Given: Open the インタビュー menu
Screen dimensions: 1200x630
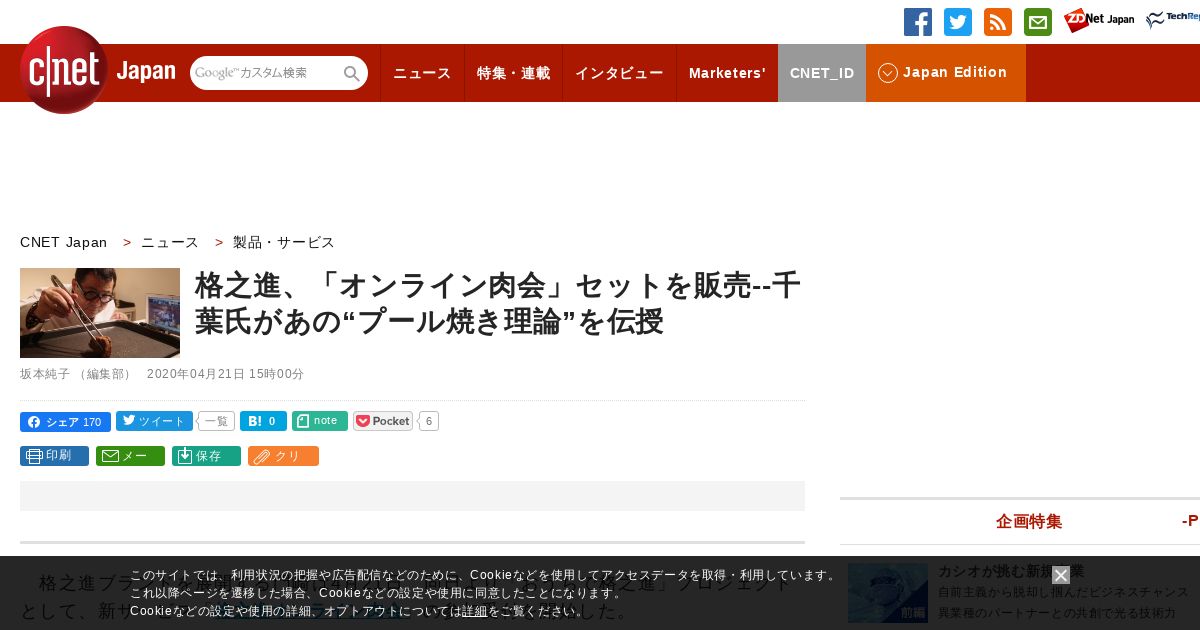Looking at the screenshot, I should [x=619, y=73].
